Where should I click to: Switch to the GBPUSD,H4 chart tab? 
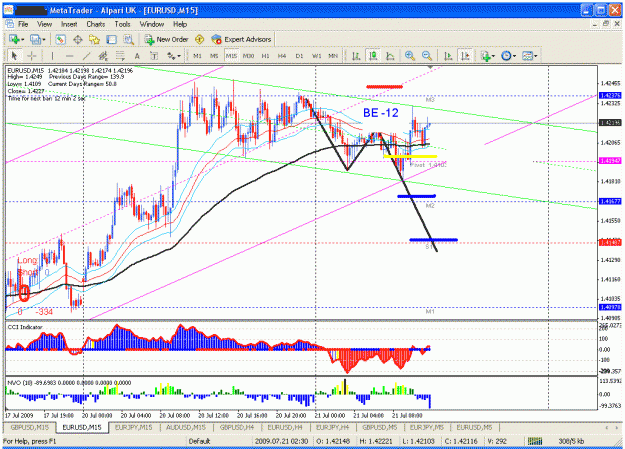[237, 427]
